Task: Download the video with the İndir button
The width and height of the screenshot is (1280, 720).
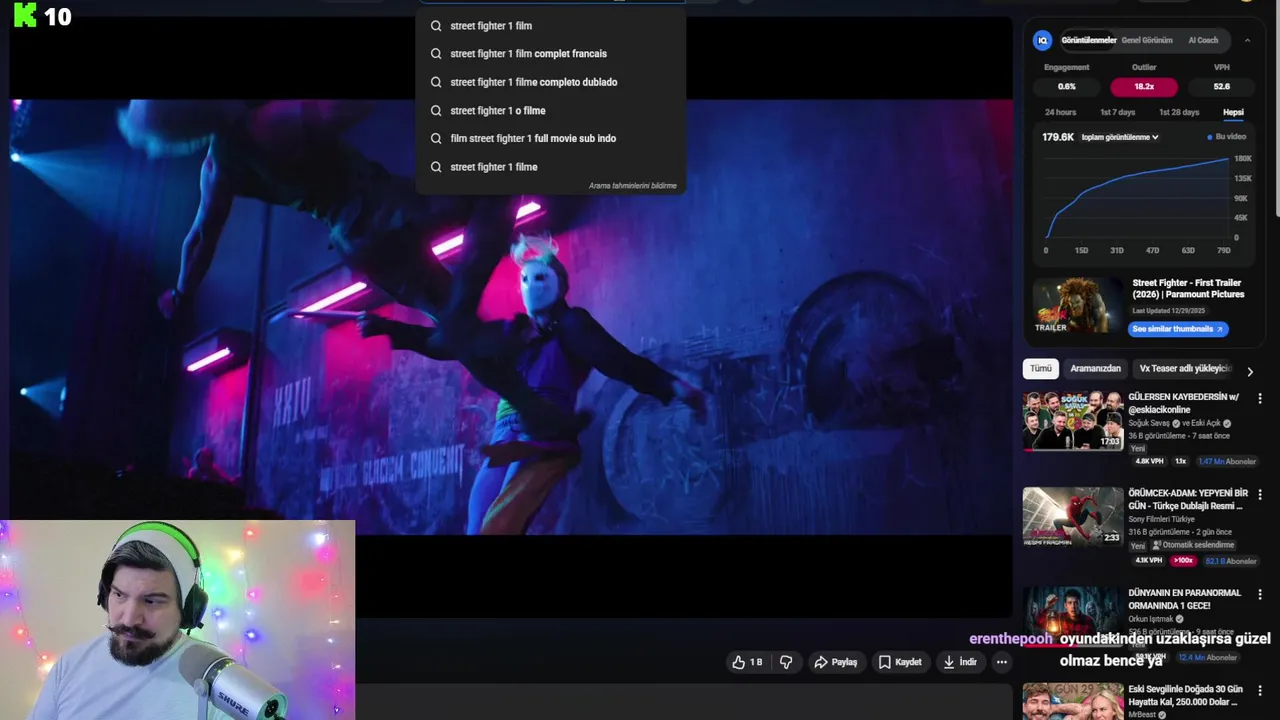Action: (x=960, y=662)
